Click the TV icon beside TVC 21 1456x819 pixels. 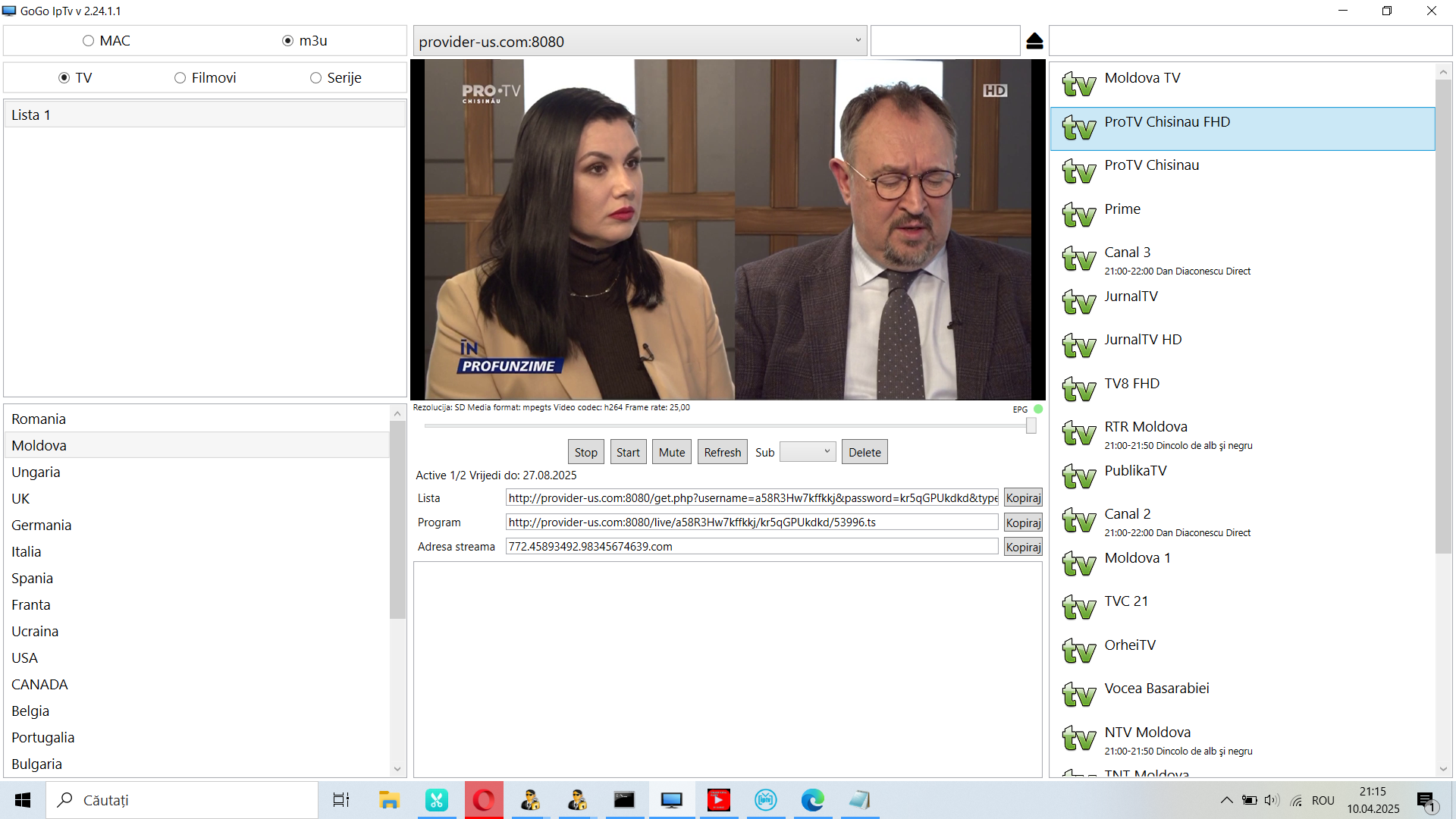1079,607
